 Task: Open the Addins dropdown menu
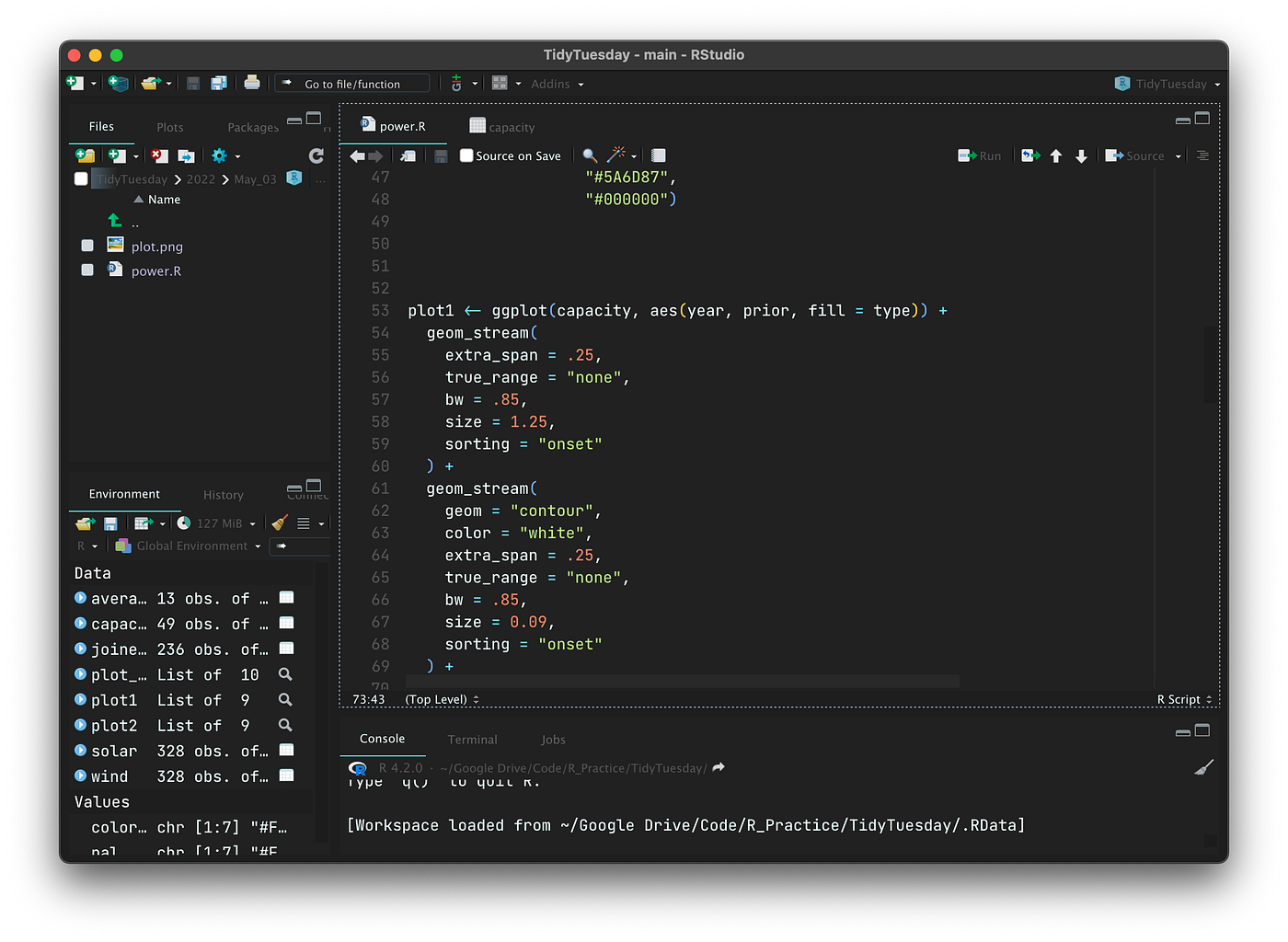pyautogui.click(x=557, y=84)
